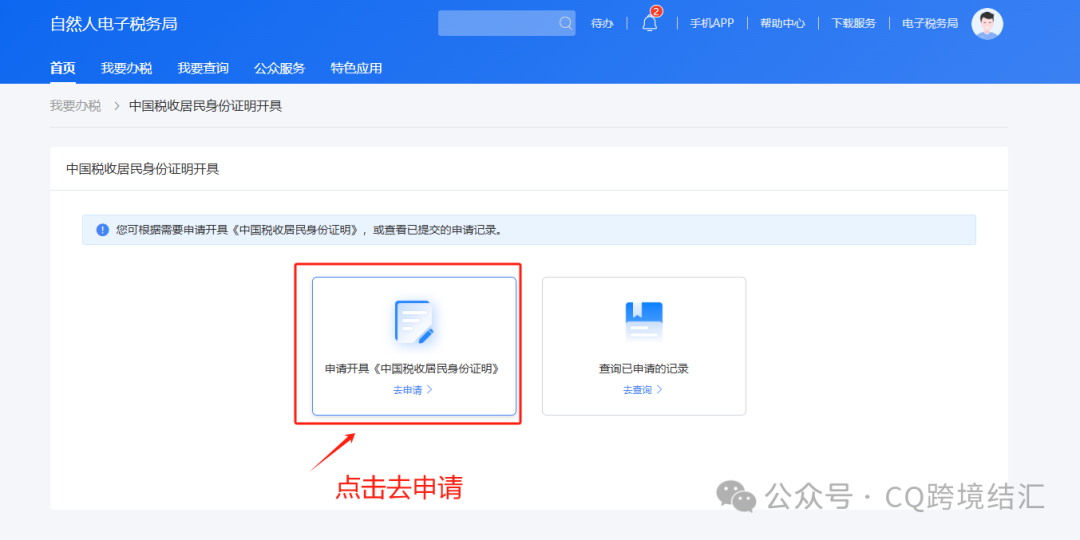Click the 去申请 link
Image resolution: width=1080 pixels, height=540 pixels.
coord(408,390)
